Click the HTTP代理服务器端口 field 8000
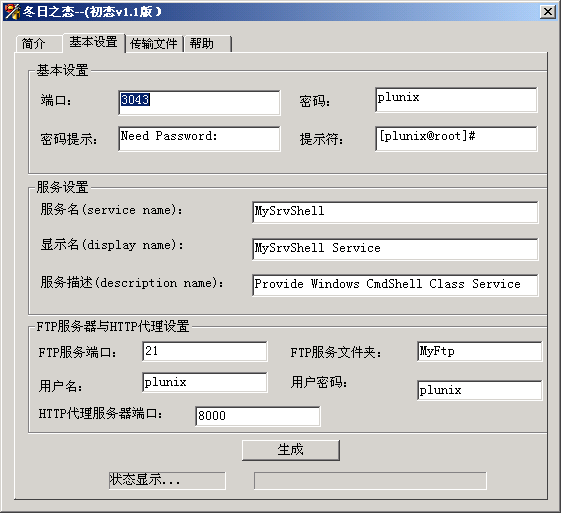 click(258, 416)
